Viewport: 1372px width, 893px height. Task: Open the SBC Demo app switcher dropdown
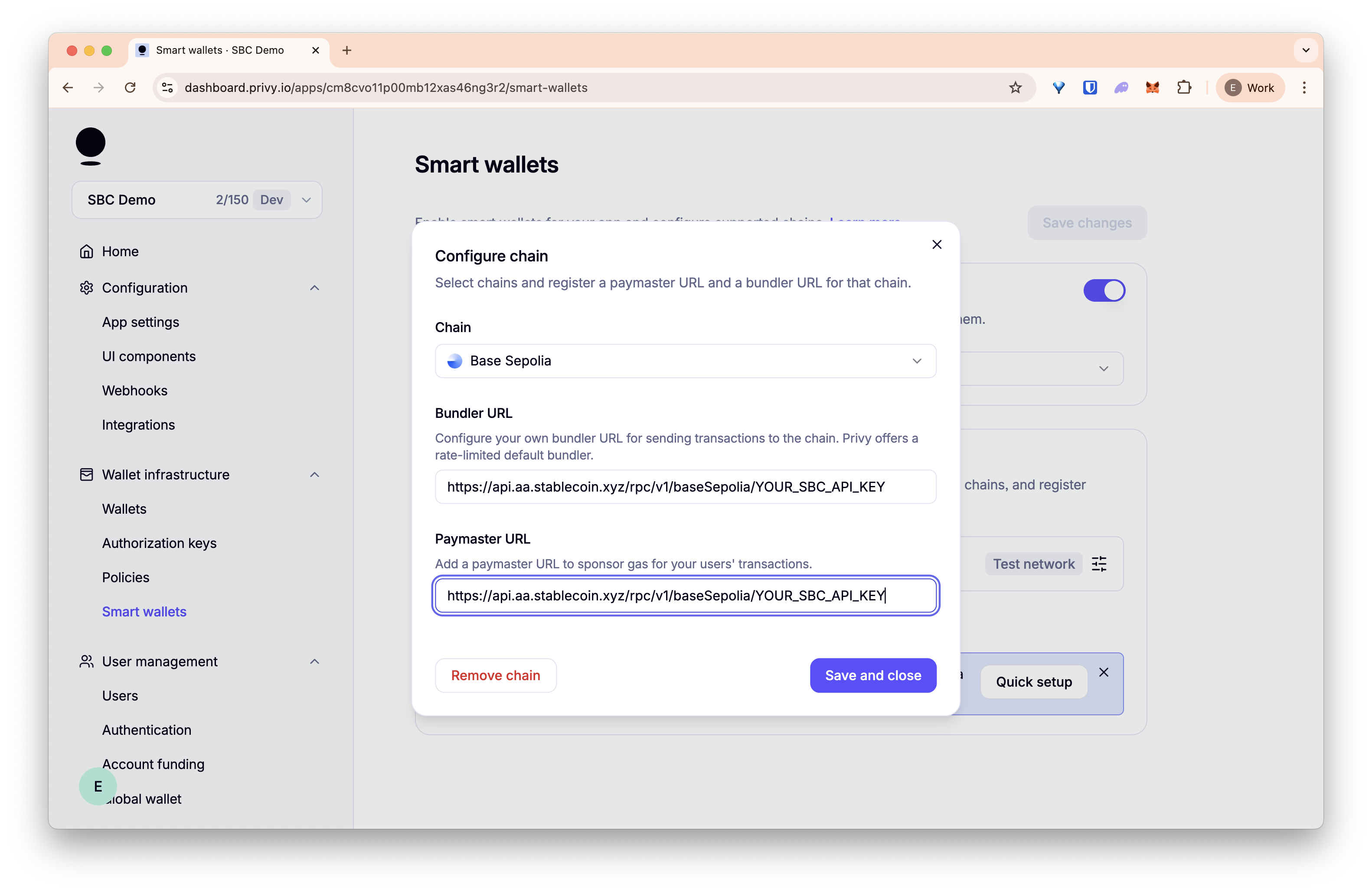(196, 200)
